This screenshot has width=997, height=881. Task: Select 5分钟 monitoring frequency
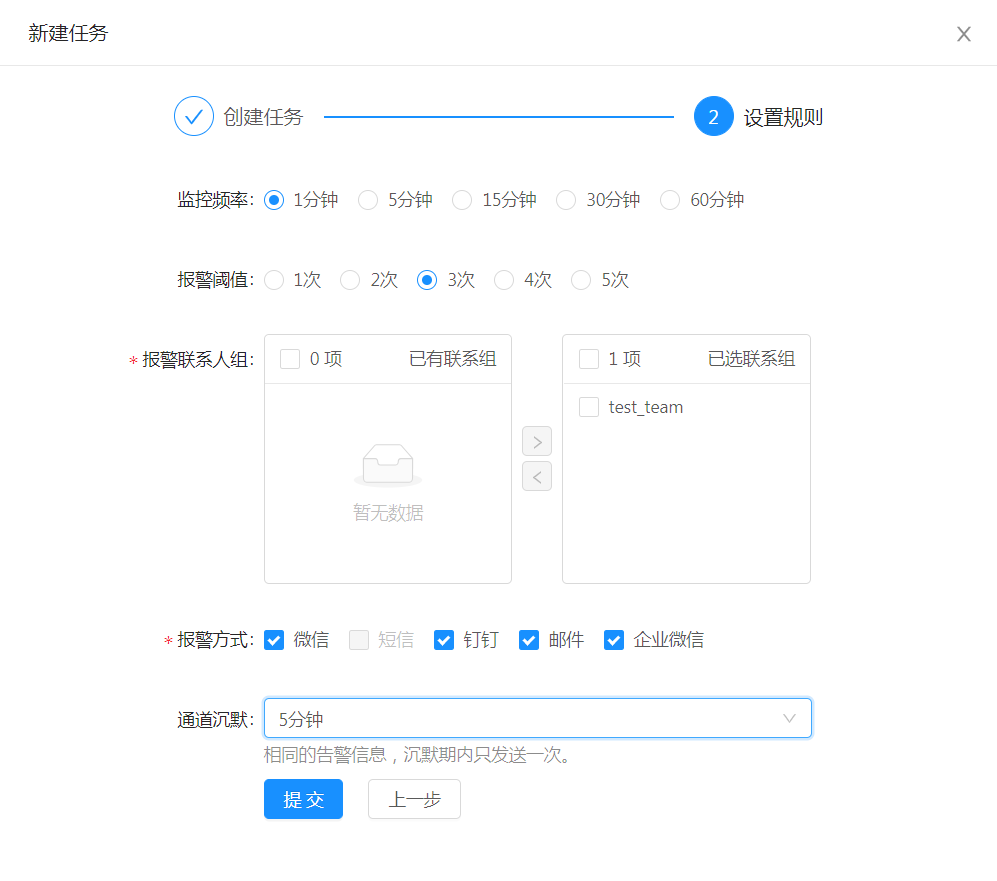coord(368,200)
